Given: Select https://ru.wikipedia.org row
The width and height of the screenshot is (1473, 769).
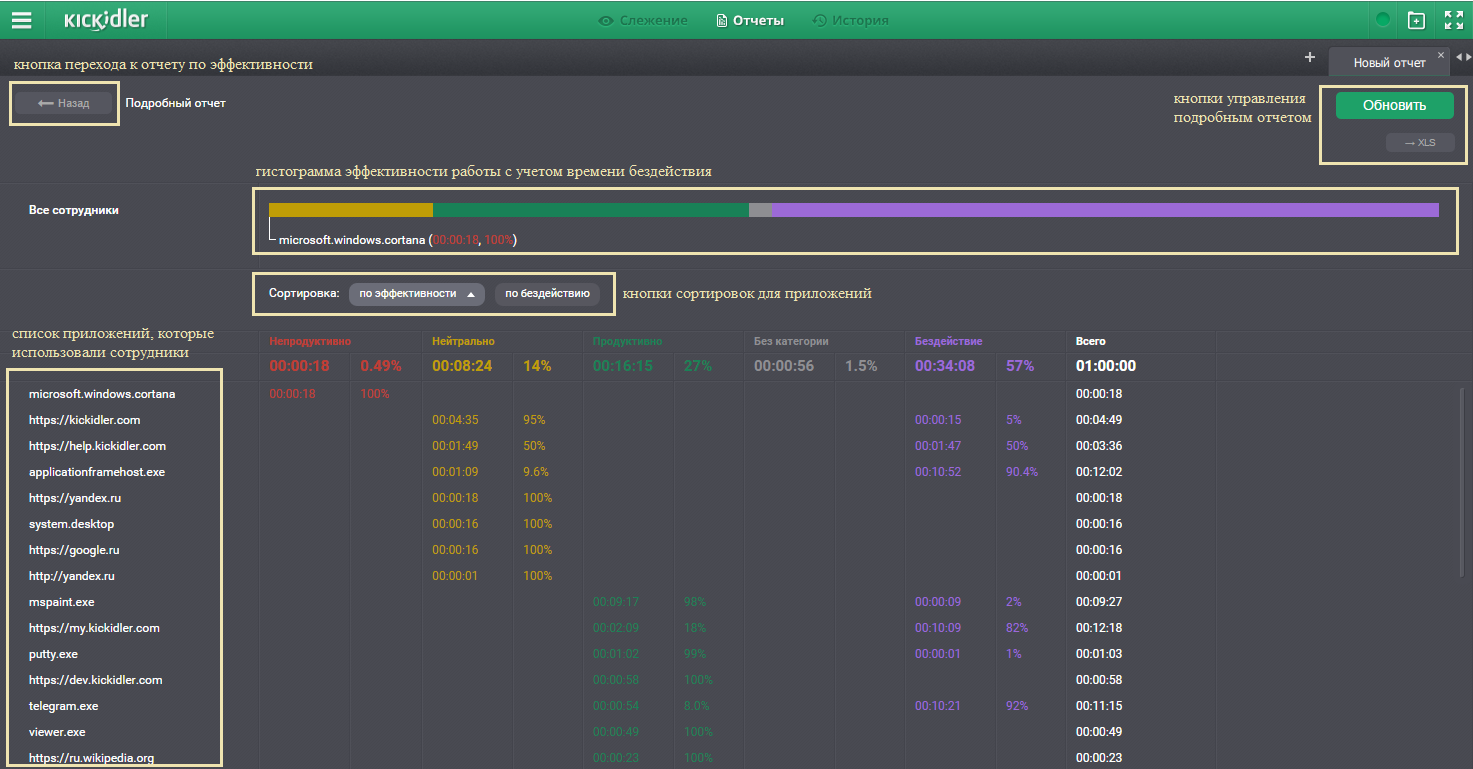Looking at the screenshot, I should pos(91,758).
